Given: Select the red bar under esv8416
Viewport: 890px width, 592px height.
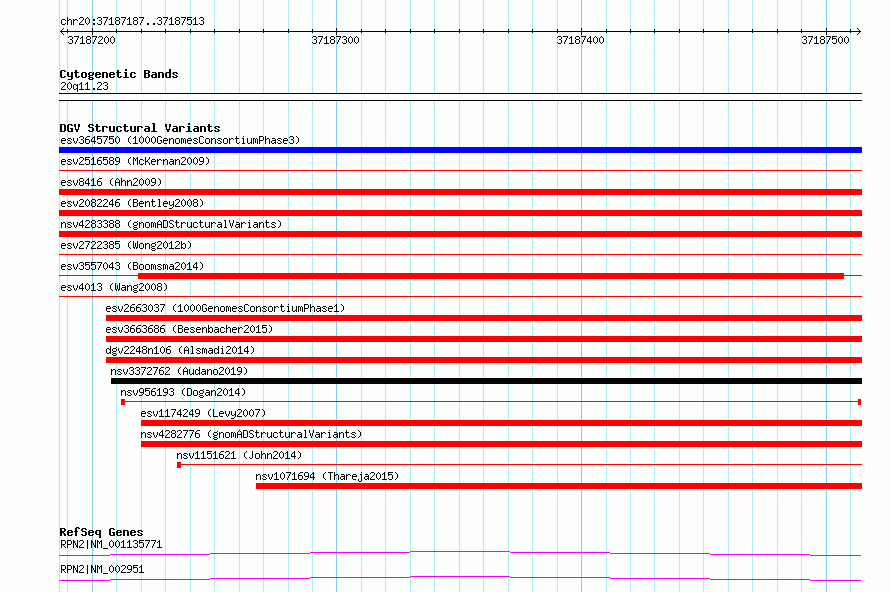Looking at the screenshot, I should point(460,192).
